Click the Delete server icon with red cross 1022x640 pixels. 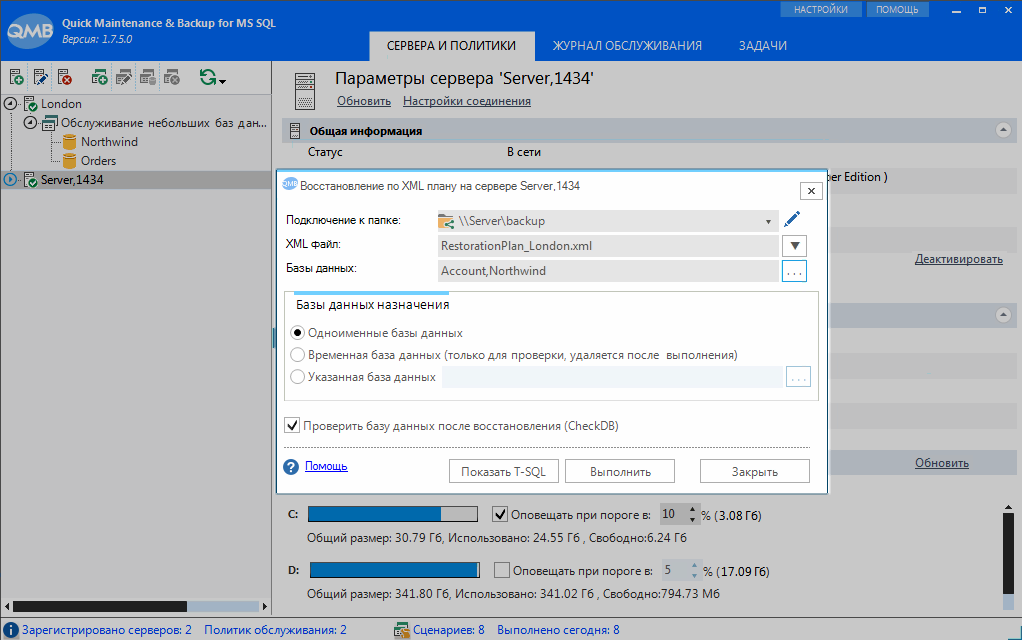tap(65, 78)
